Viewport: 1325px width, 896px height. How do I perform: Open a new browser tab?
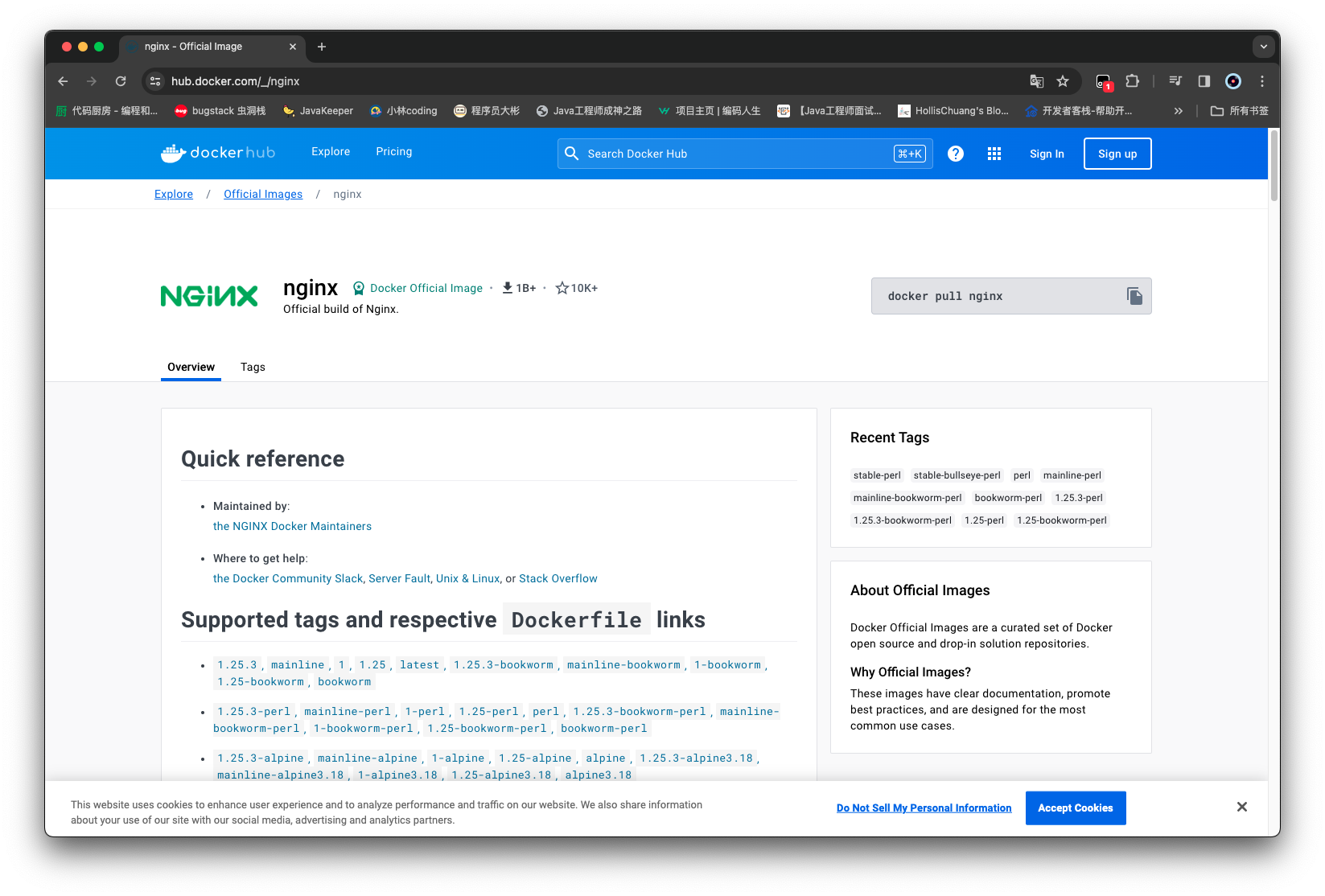pos(322,47)
